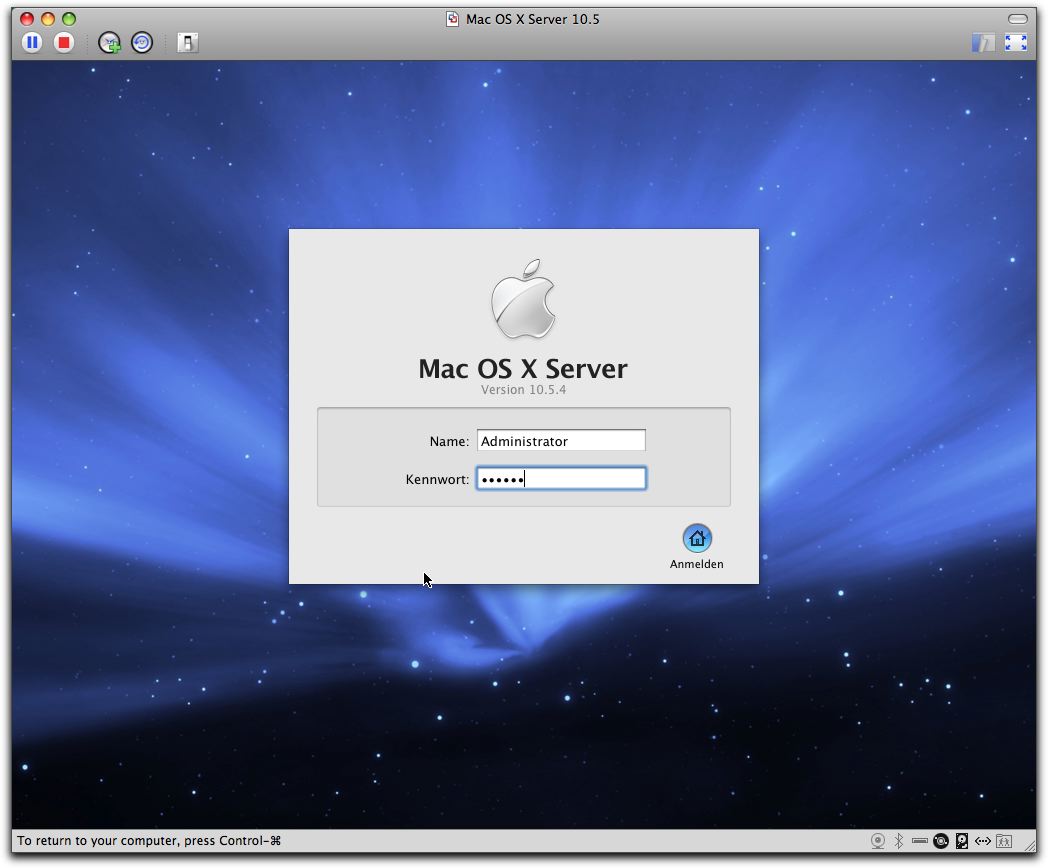Click the document proxy icon in title bar
The height and width of the screenshot is (868, 1048).
tap(452, 19)
